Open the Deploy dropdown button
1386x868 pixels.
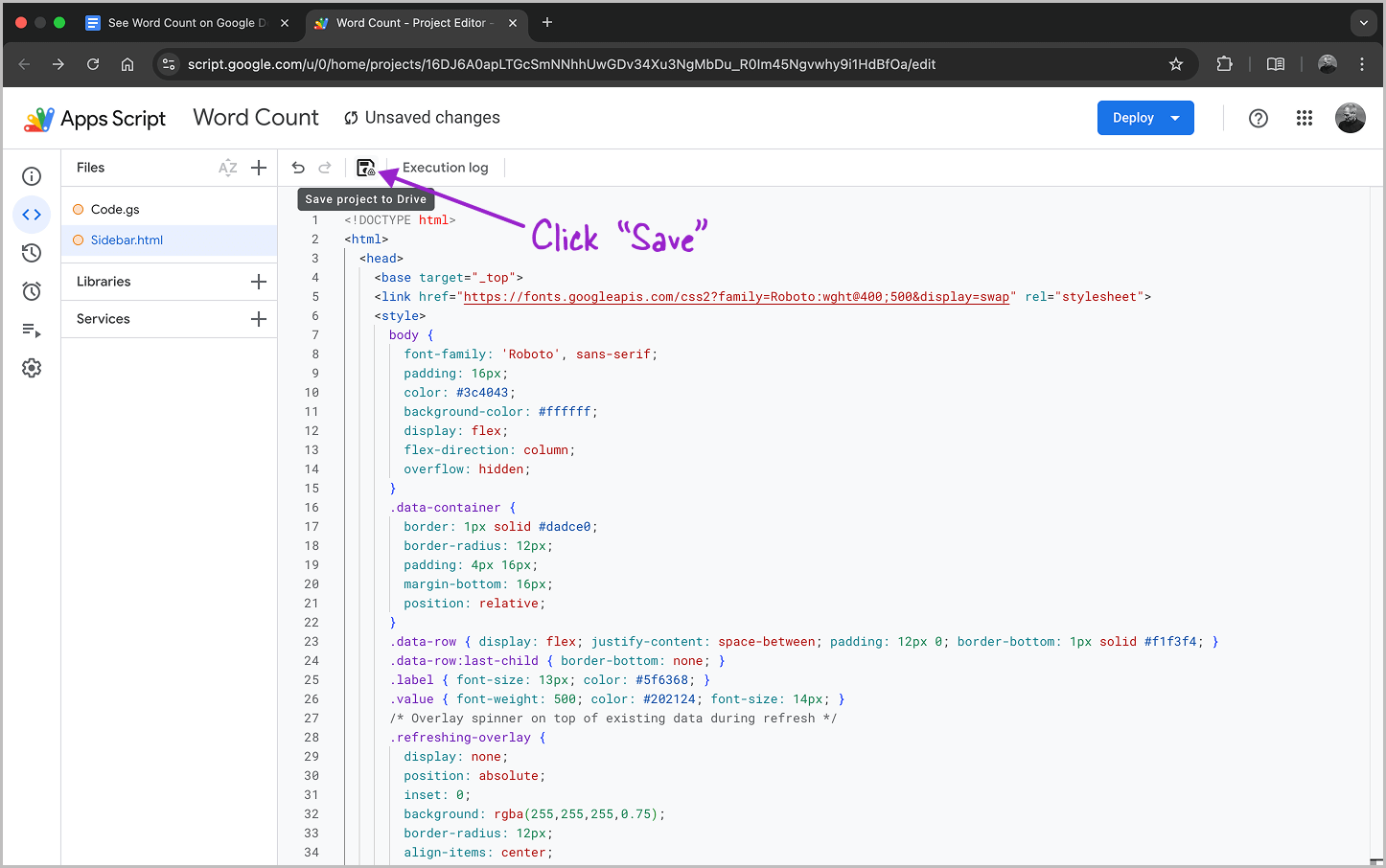coord(1145,118)
